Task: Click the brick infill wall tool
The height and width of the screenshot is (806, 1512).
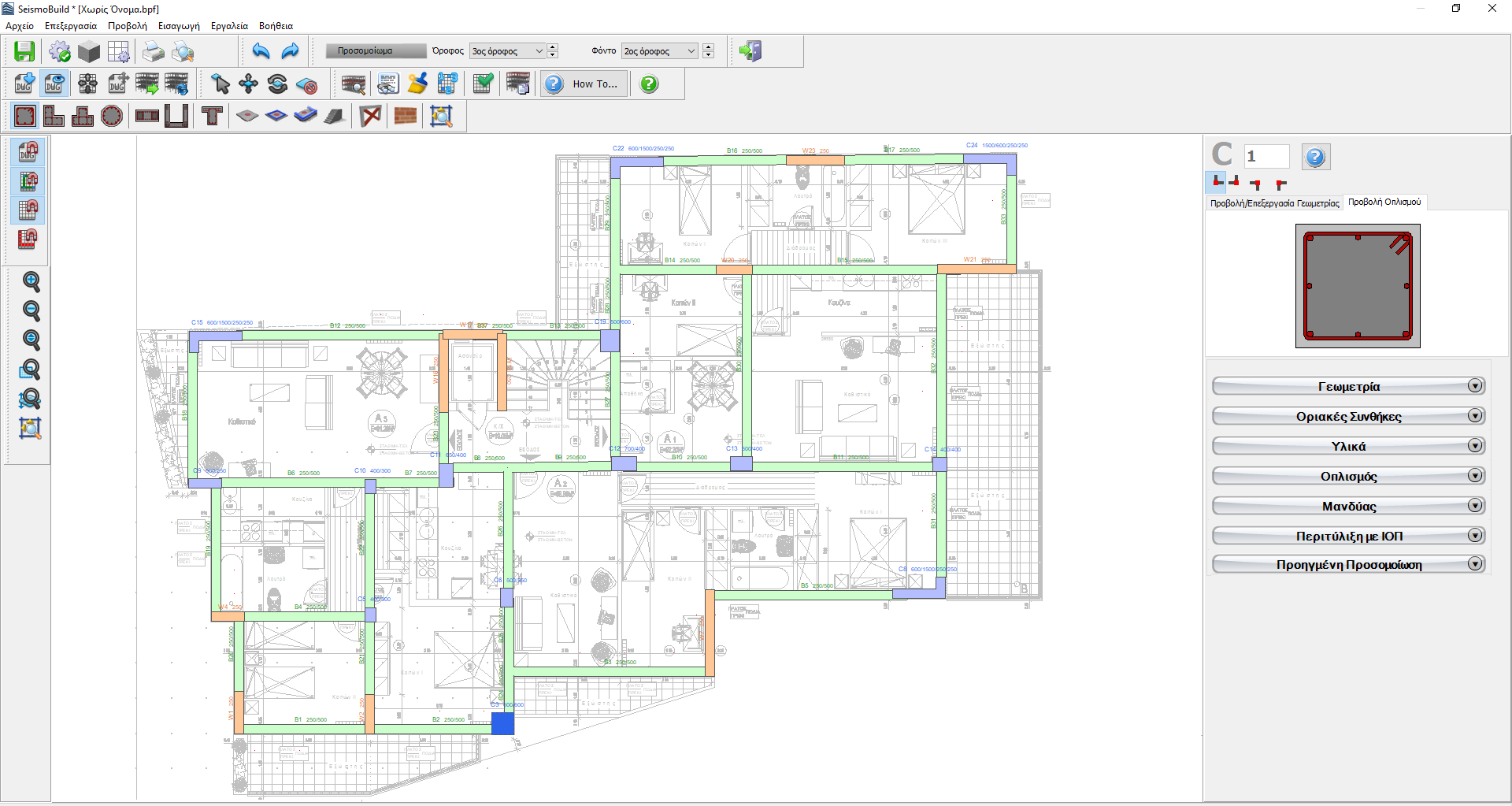Action: (x=406, y=116)
